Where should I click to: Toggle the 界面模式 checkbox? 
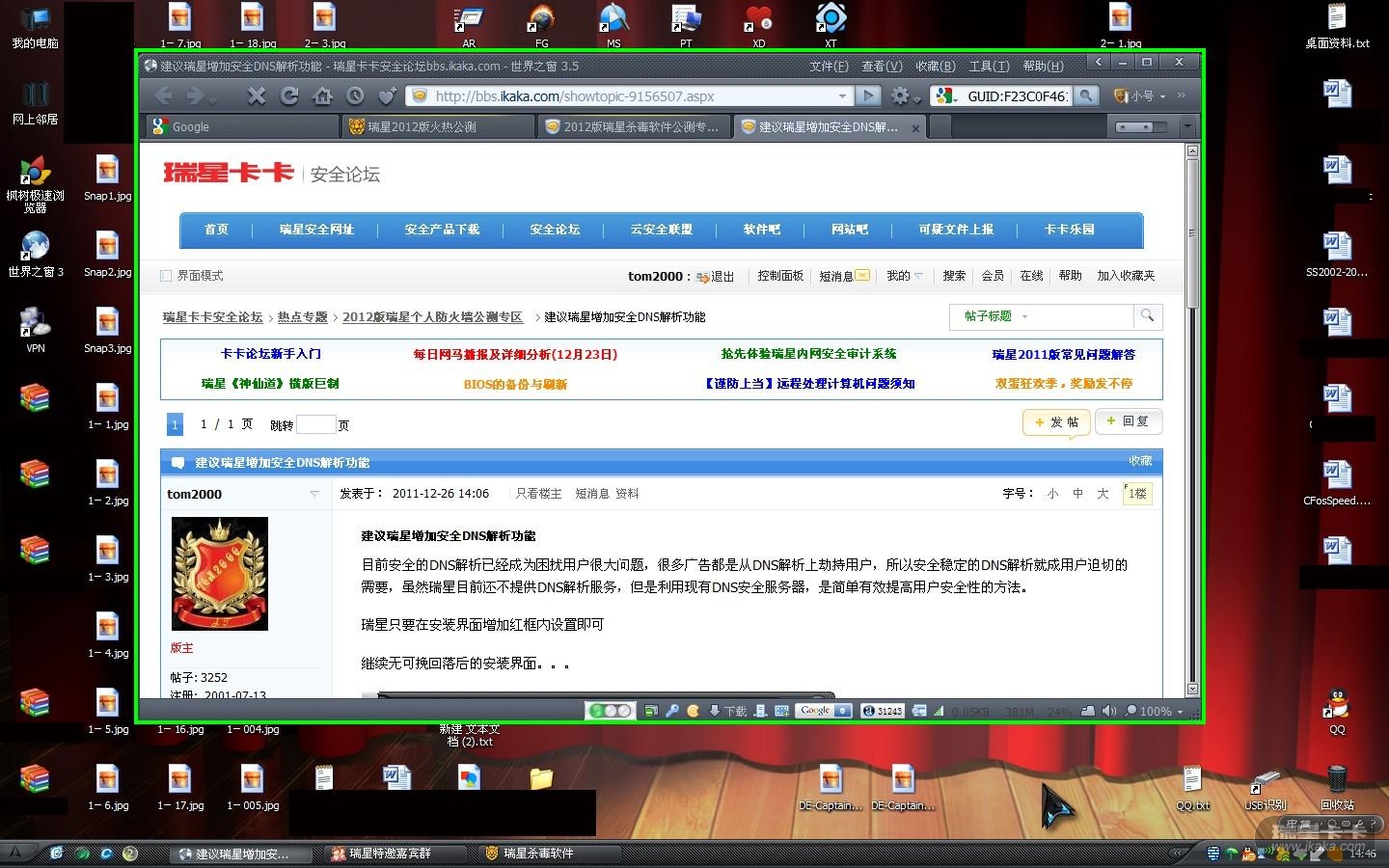point(166,276)
